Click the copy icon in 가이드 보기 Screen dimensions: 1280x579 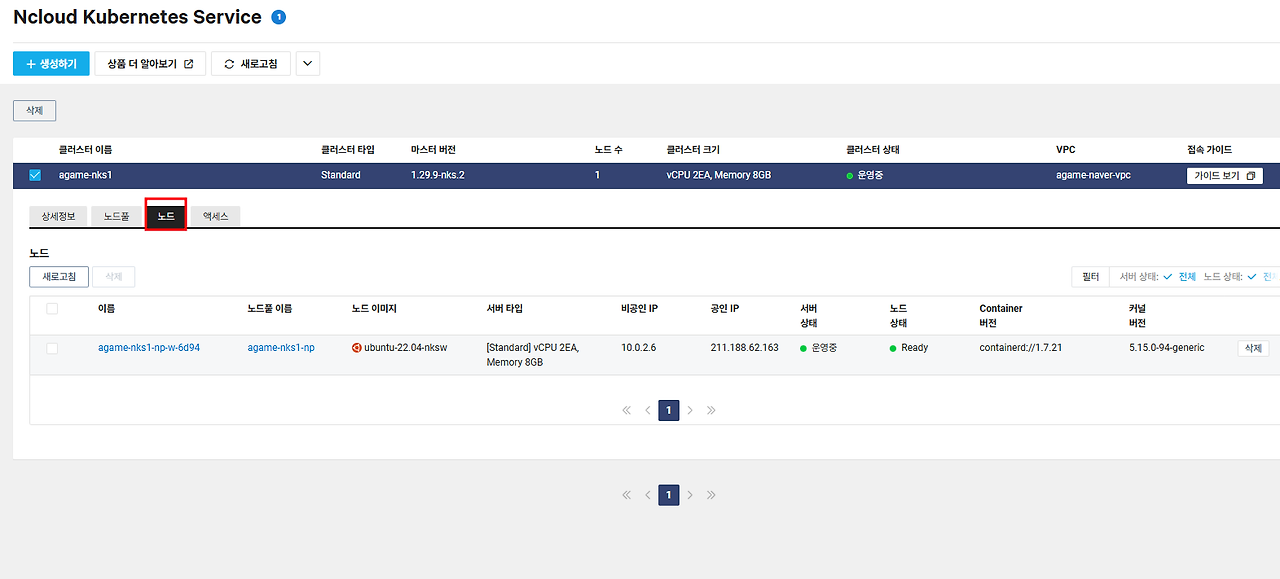pos(1250,175)
